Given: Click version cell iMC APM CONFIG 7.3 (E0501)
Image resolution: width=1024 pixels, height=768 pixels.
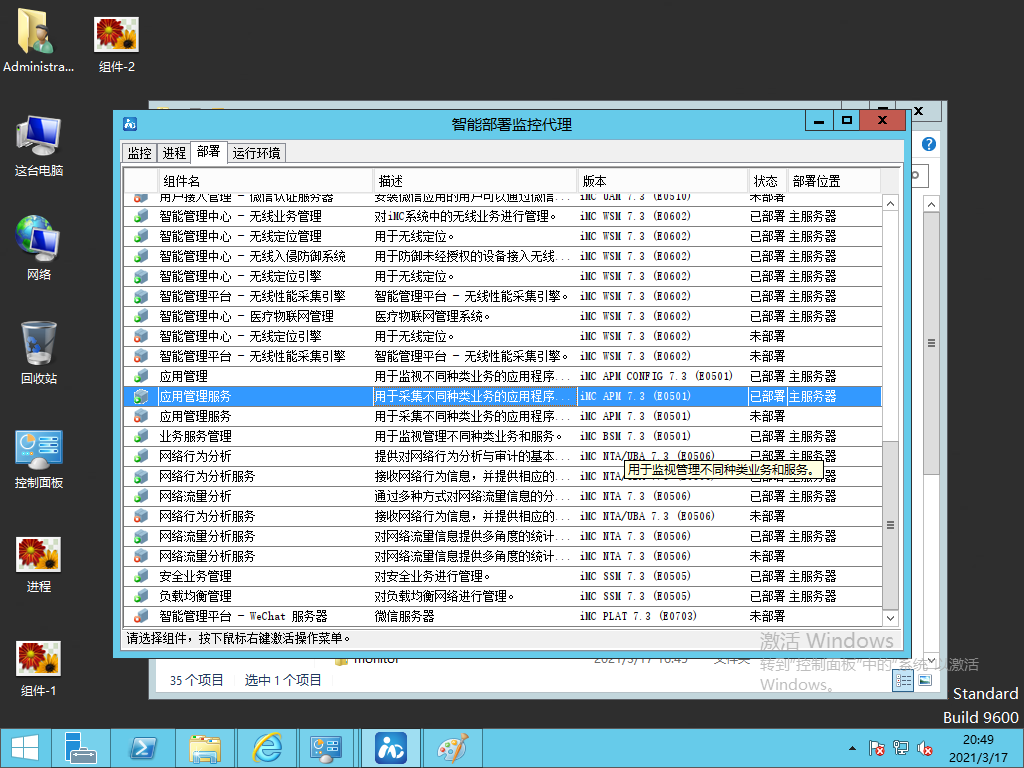Looking at the screenshot, I should pos(656,376).
